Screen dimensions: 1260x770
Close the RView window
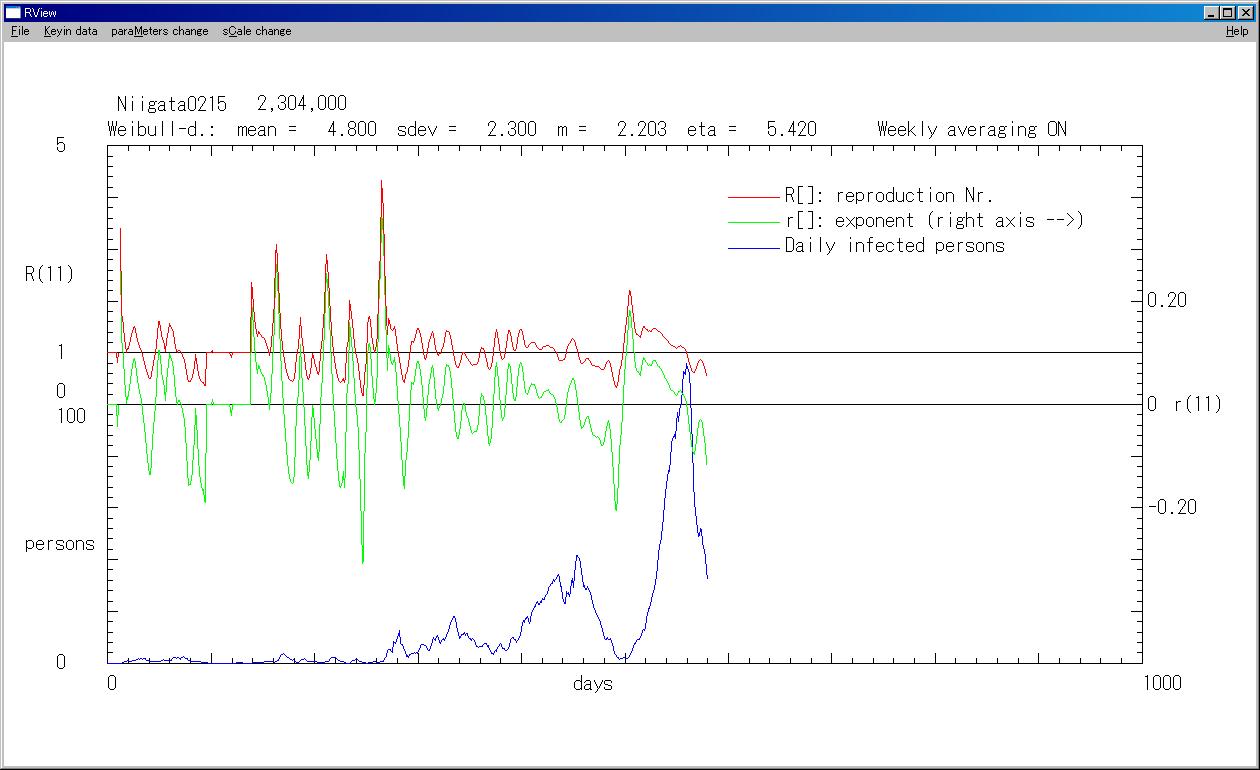point(1246,12)
